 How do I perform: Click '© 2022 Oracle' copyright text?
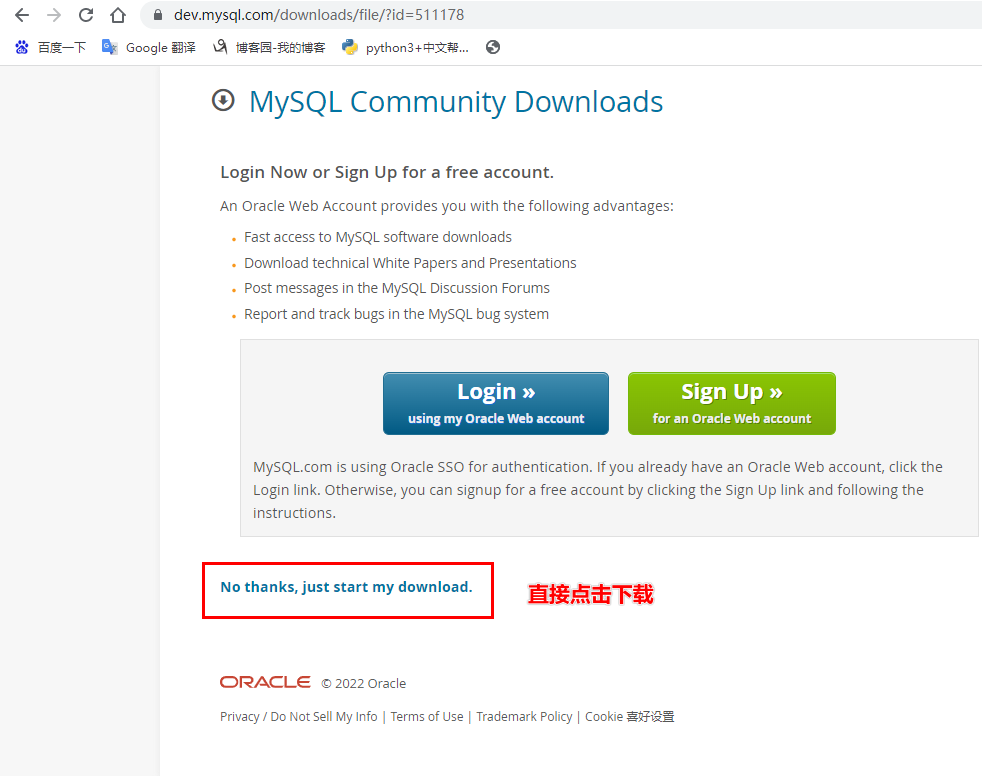coord(364,683)
